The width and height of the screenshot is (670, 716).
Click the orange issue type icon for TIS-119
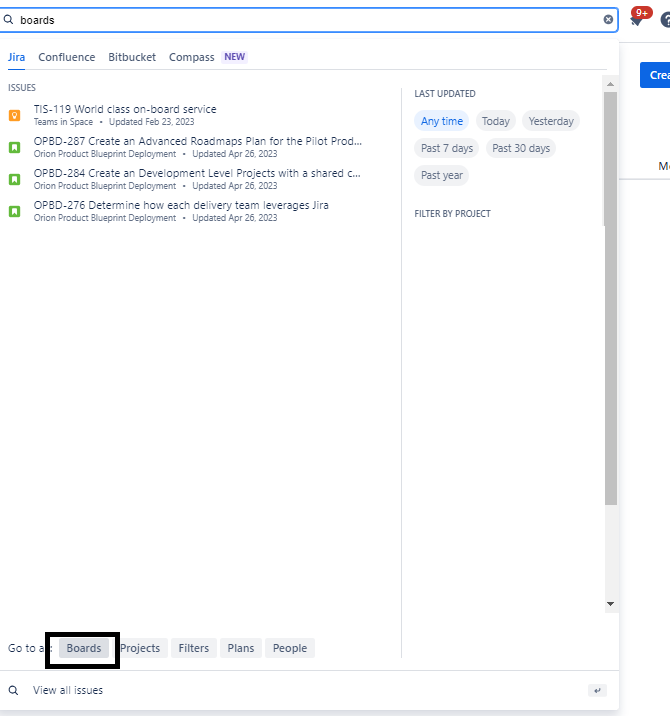(15, 115)
